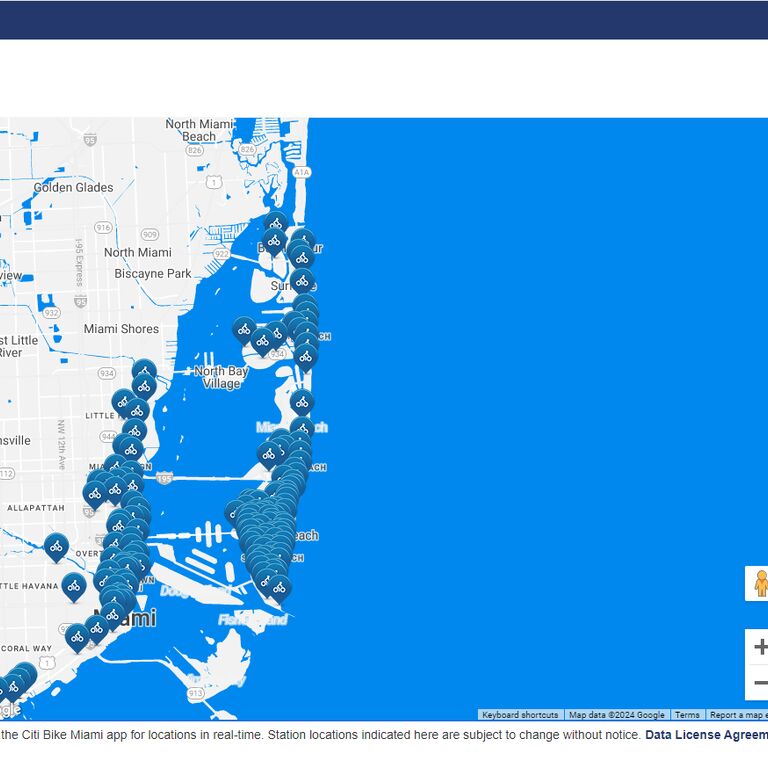Select the northernmost bike station marker near Bal Harbour
The width and height of the screenshot is (768, 768).
[x=276, y=223]
